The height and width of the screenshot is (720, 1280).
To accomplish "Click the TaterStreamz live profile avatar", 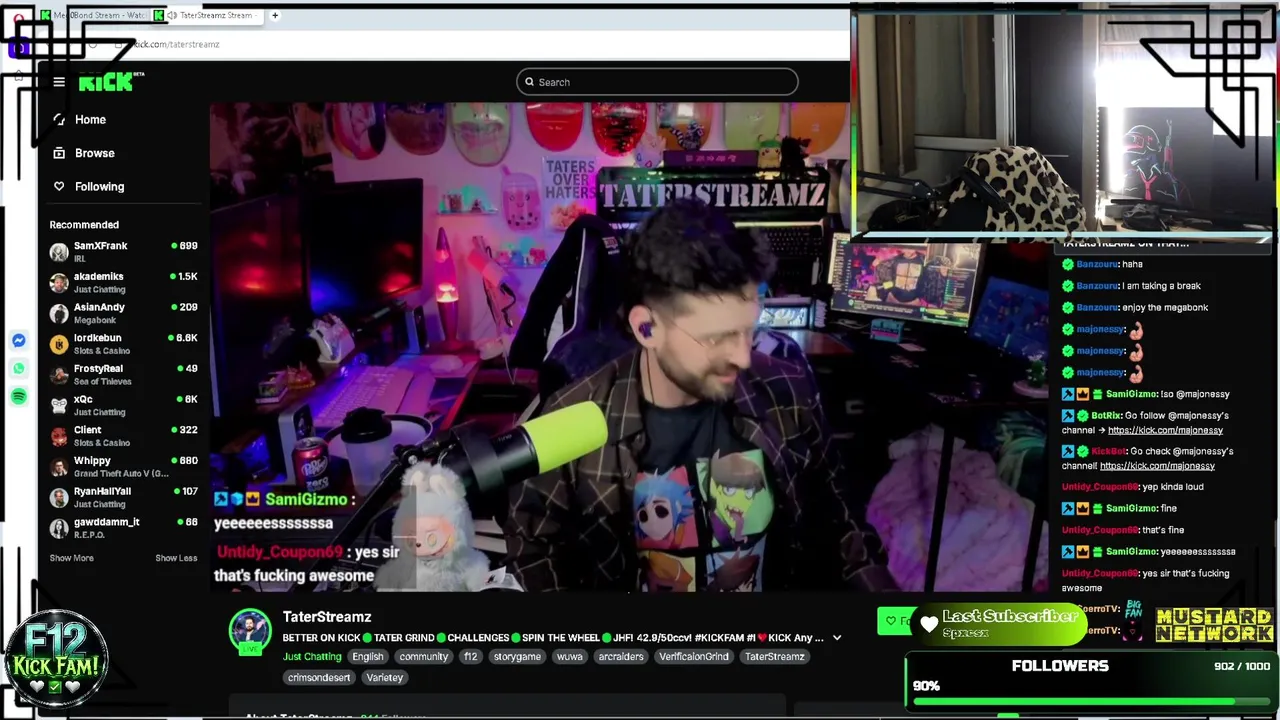I will [250, 632].
